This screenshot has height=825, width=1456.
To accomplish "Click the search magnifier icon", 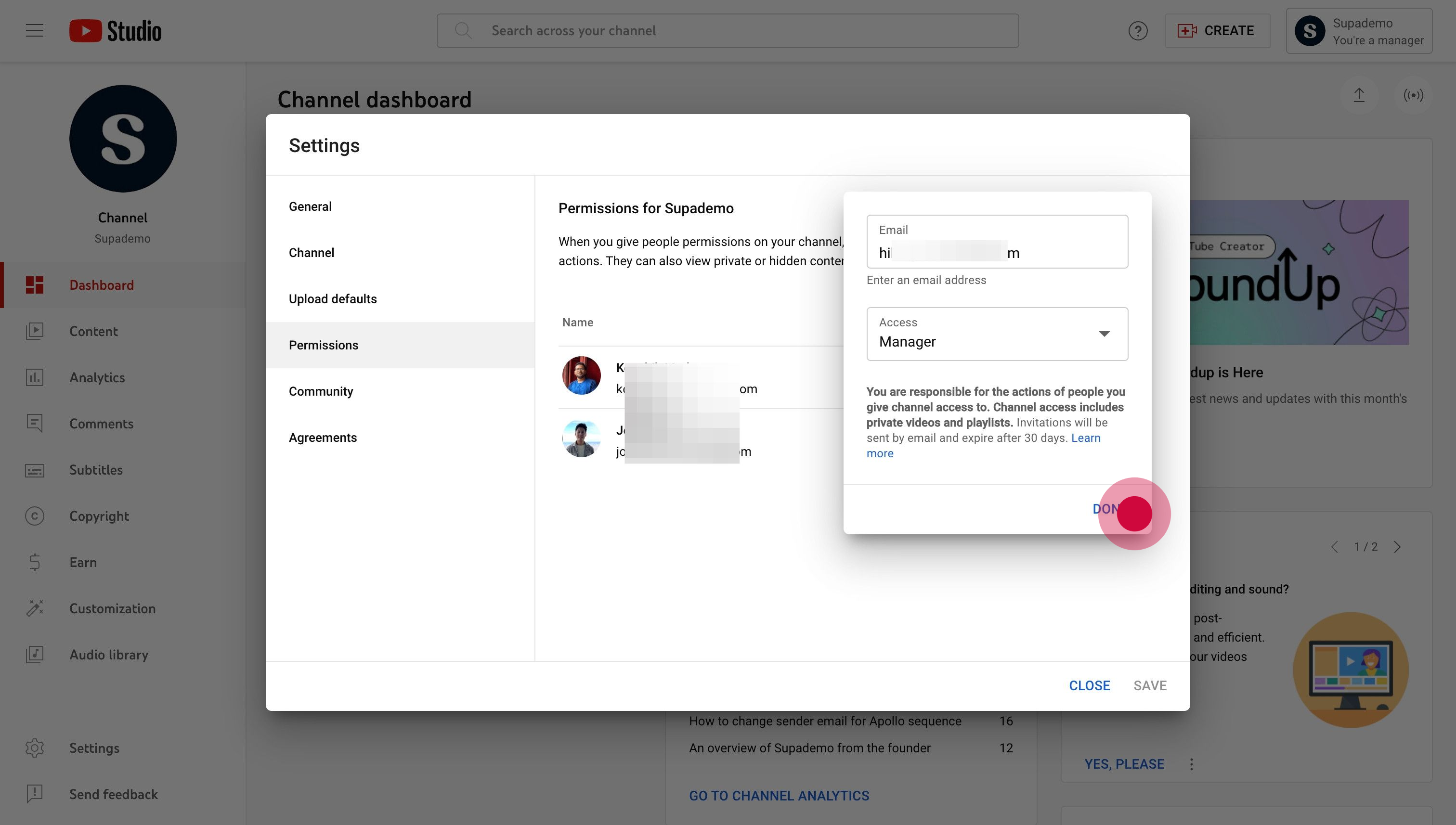I will 463,31.
